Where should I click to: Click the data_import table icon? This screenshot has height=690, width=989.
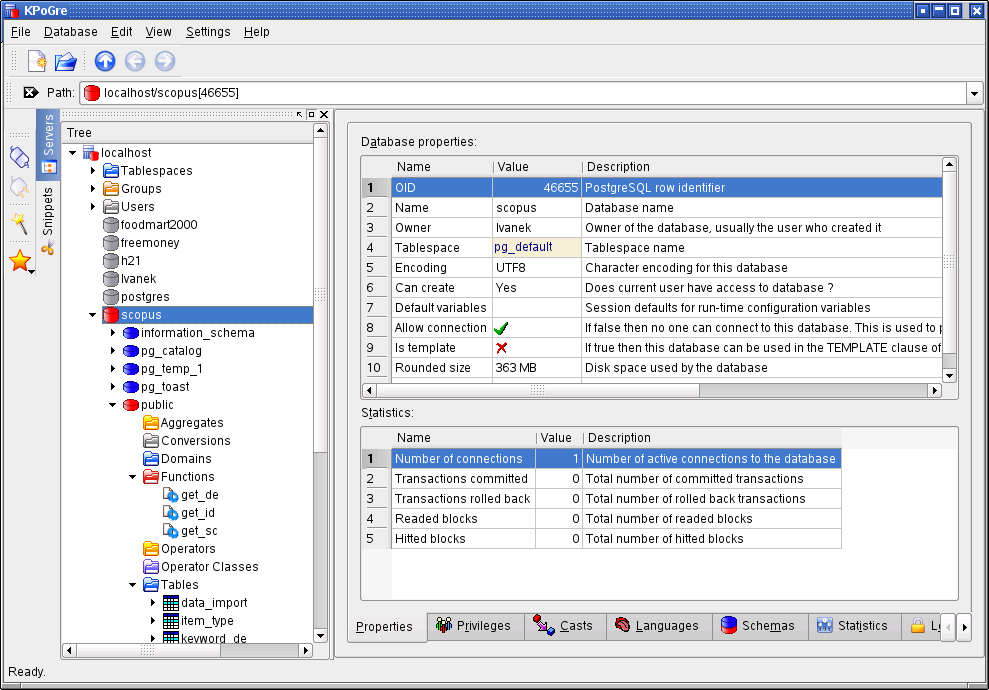point(170,603)
